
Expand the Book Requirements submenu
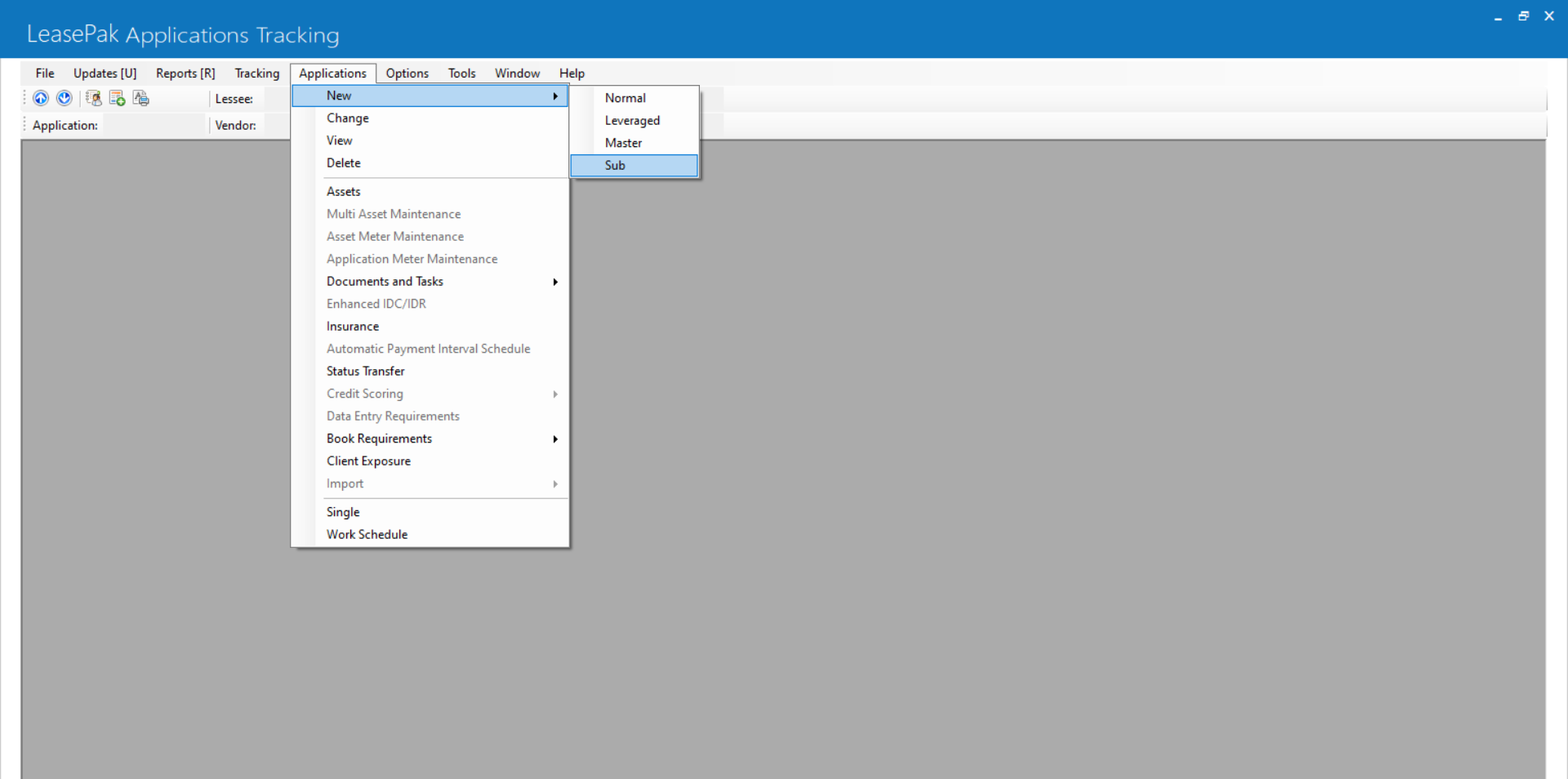[x=430, y=438]
